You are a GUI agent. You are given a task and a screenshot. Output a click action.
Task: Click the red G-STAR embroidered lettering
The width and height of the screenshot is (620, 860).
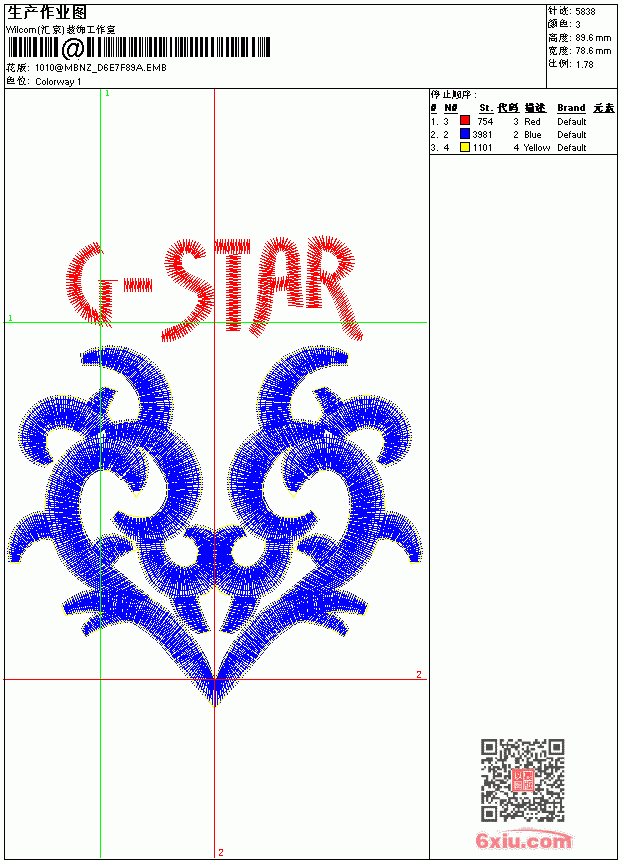click(215, 289)
